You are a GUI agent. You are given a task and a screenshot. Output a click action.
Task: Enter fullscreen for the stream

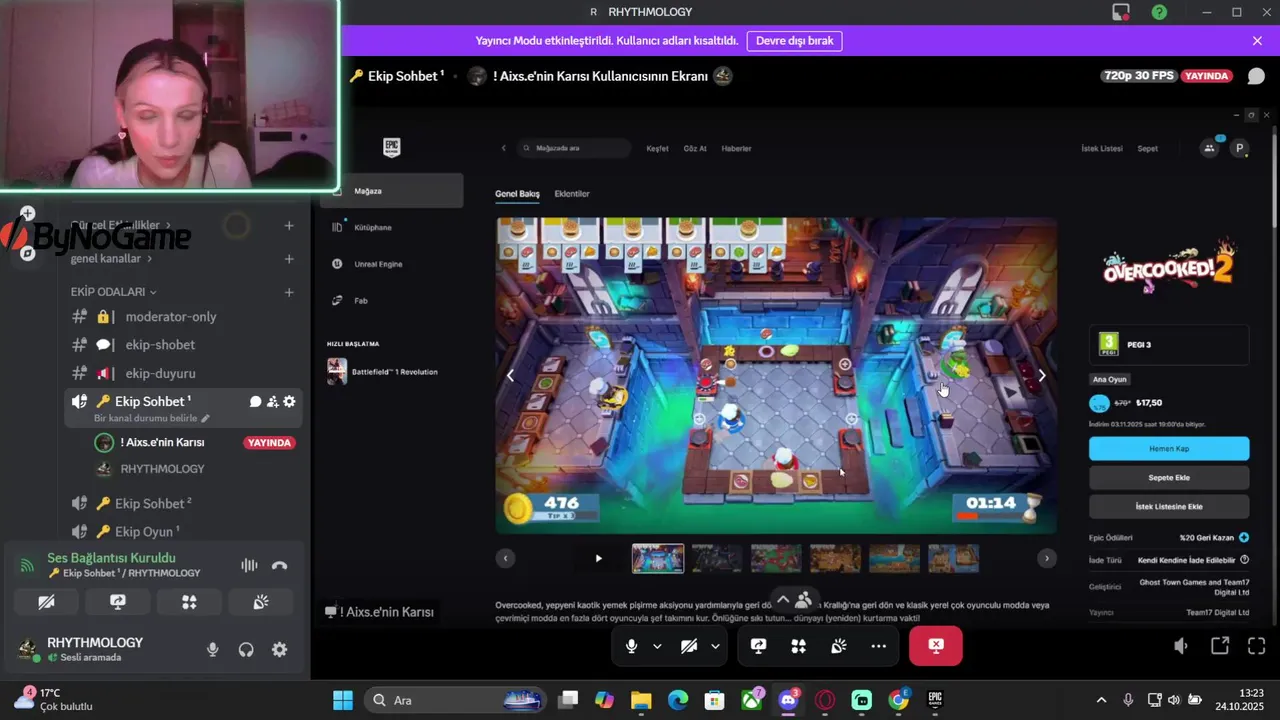click(1257, 646)
